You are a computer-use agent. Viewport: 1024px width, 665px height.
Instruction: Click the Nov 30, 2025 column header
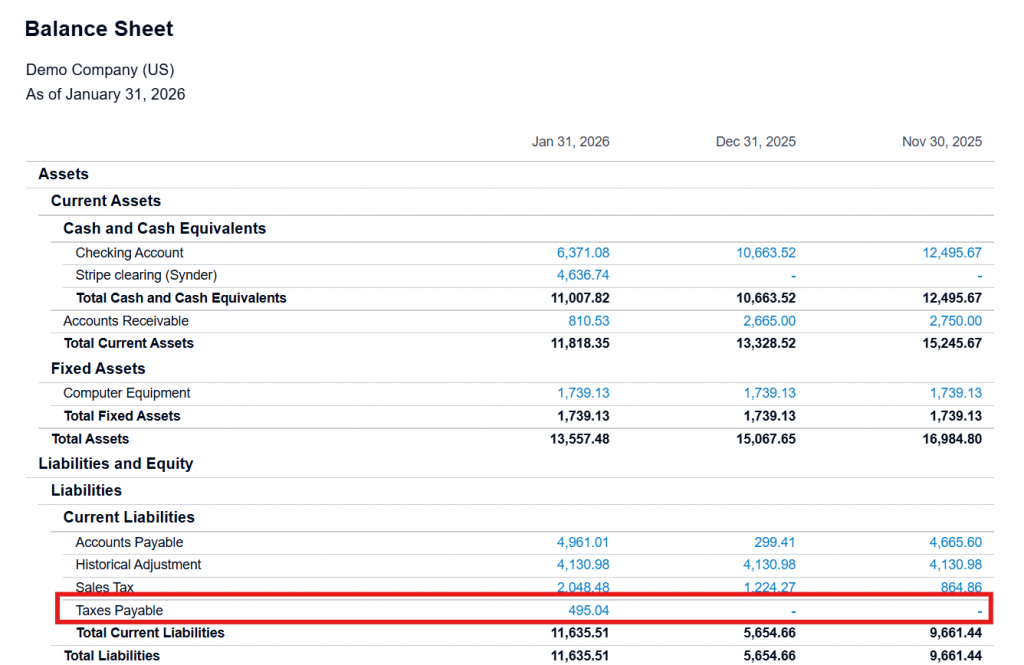click(x=941, y=142)
